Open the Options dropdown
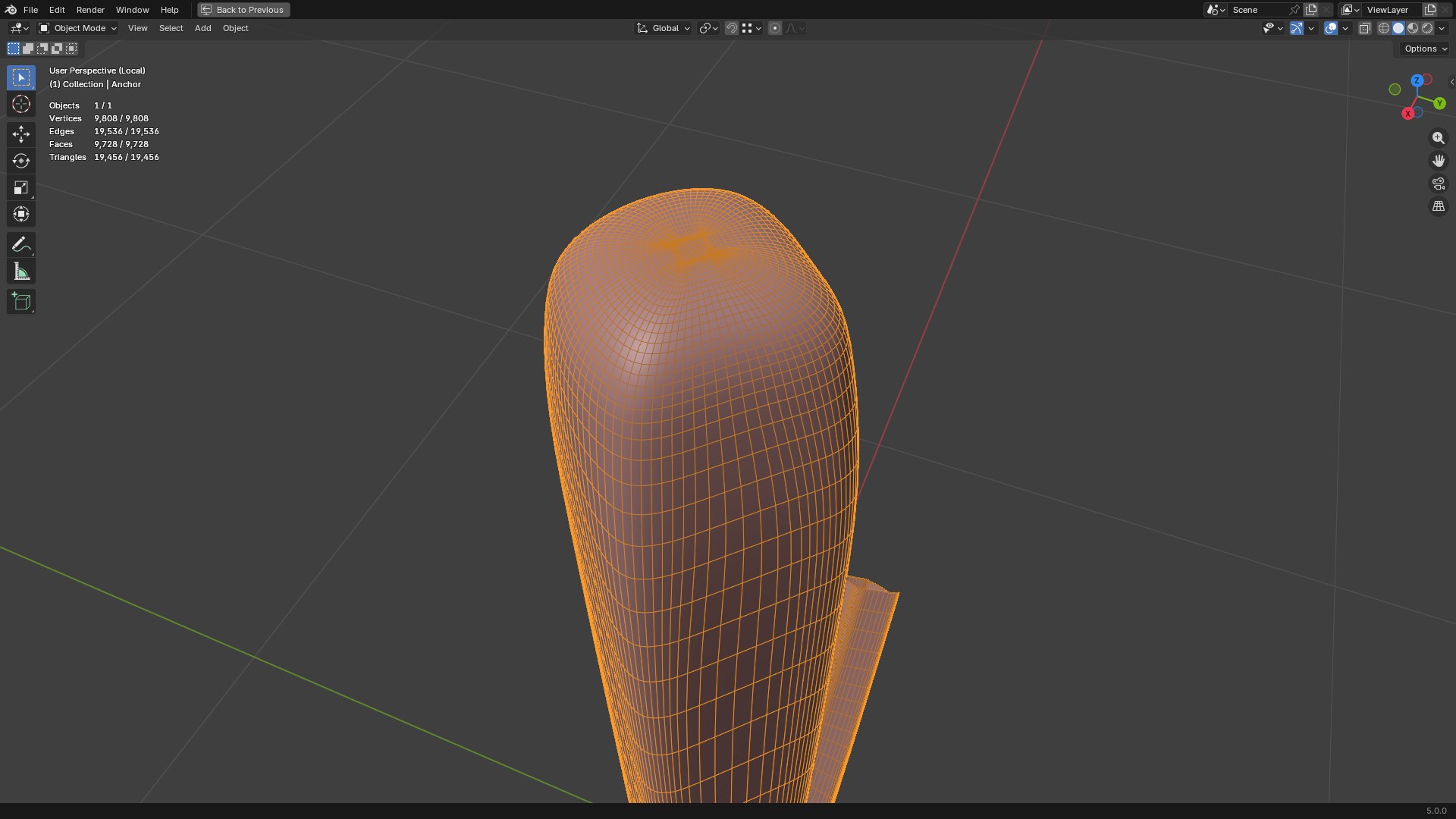The image size is (1456, 819). coord(1426,49)
